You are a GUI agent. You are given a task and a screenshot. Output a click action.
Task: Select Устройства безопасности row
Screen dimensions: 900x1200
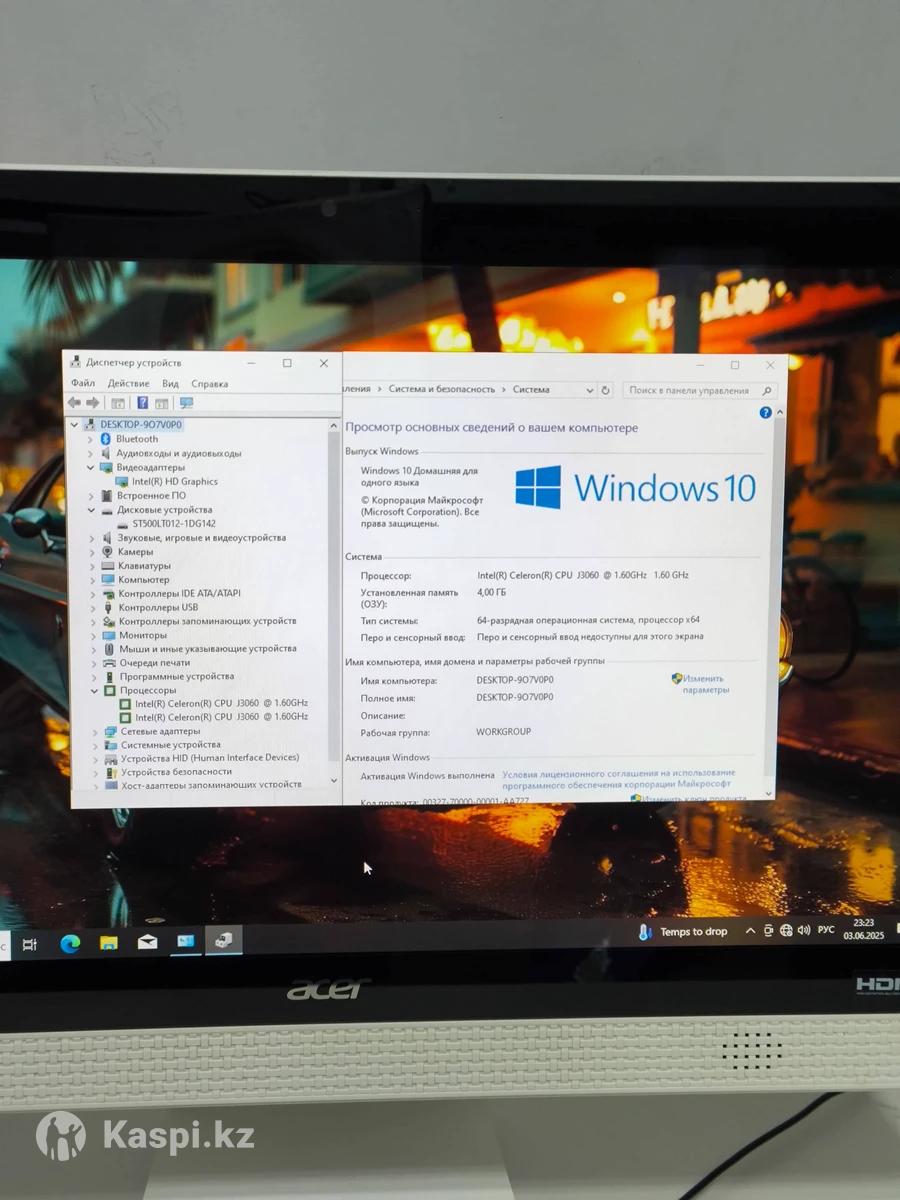(176, 772)
